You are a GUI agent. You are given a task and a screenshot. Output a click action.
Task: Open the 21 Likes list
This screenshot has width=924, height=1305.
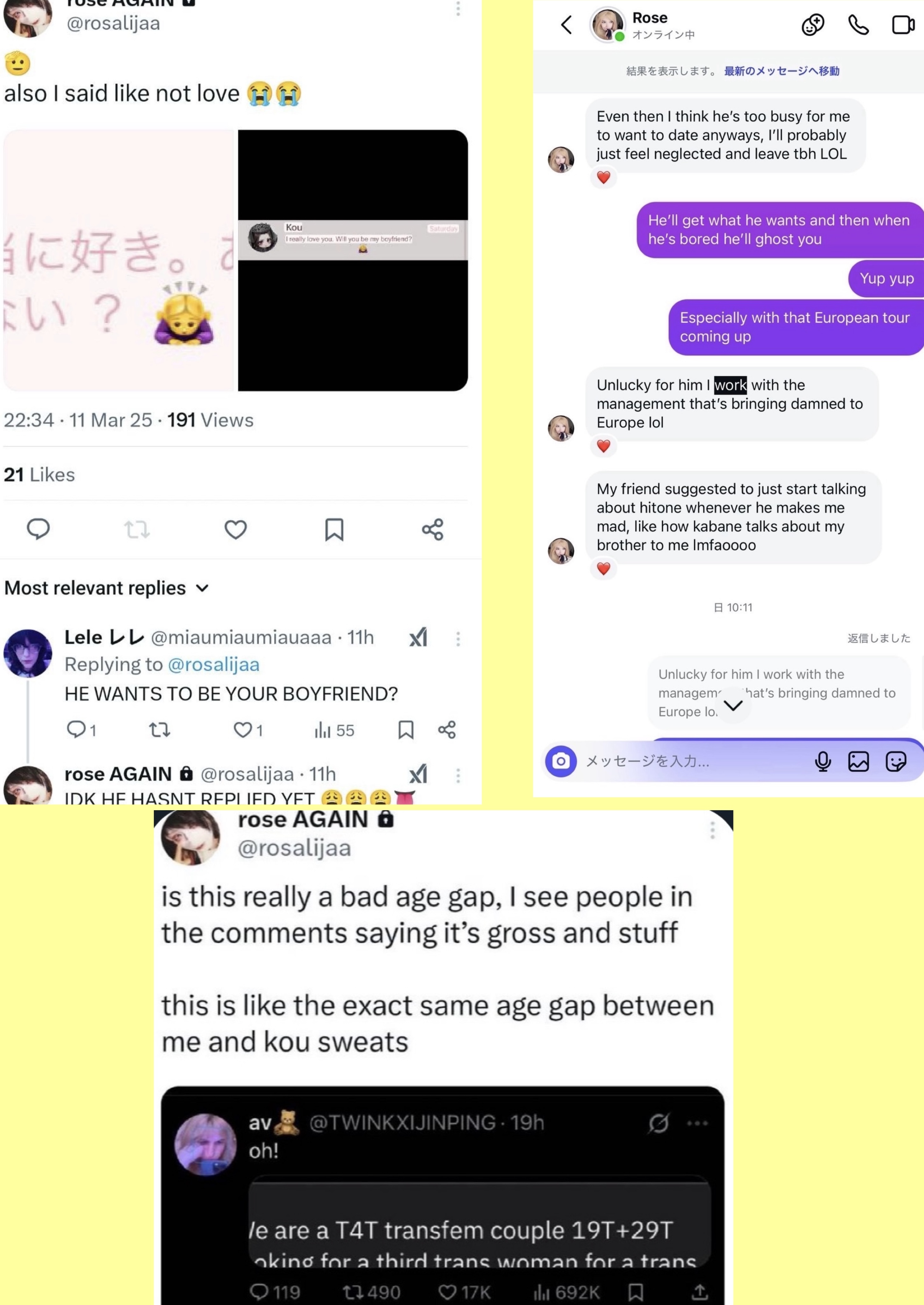point(39,474)
